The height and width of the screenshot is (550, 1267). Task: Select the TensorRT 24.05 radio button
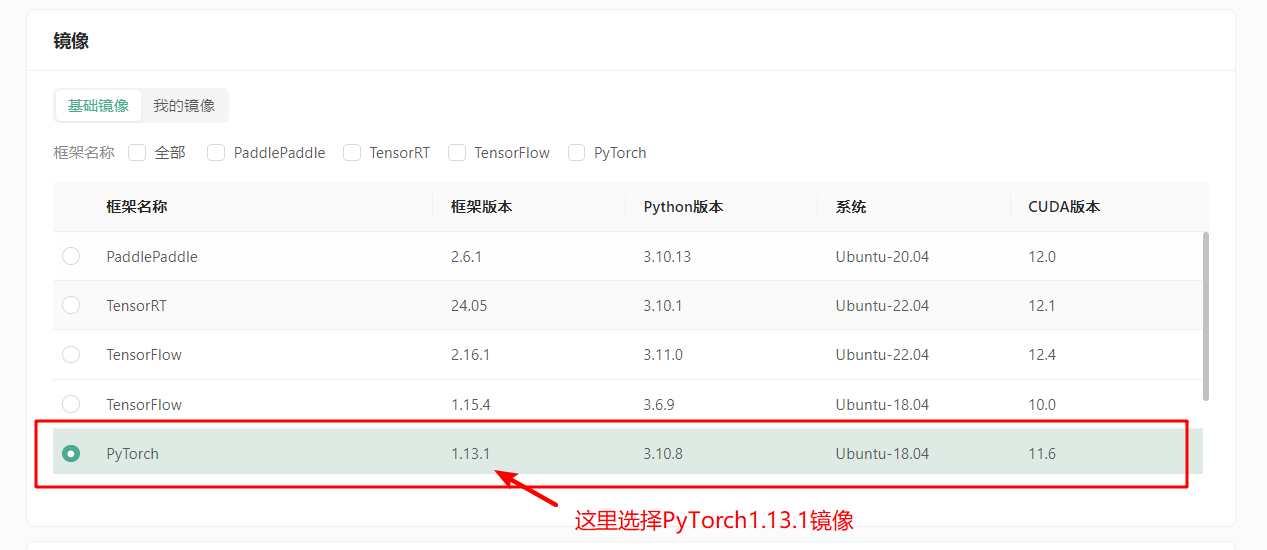[71, 305]
